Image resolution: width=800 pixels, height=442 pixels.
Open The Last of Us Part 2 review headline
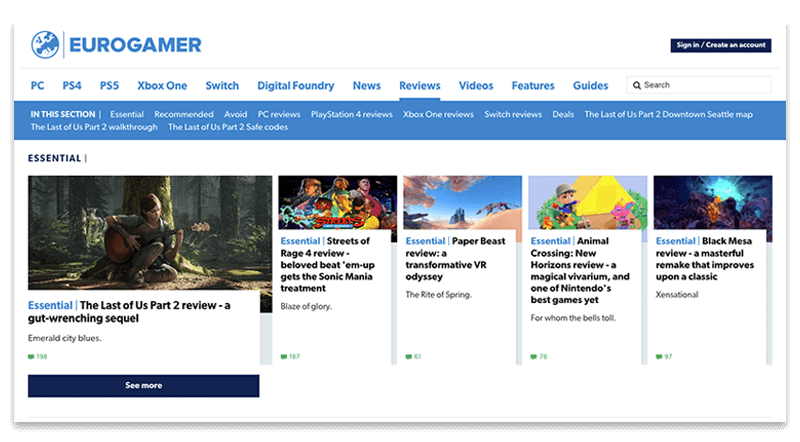point(129,312)
